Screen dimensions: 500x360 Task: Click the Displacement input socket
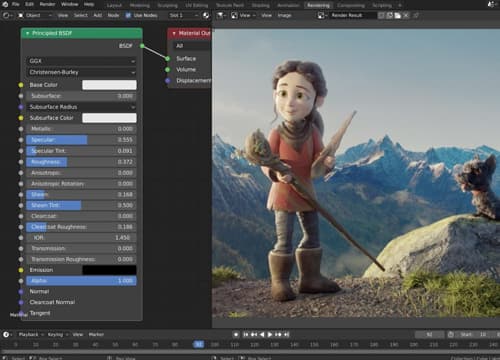[x=168, y=81]
